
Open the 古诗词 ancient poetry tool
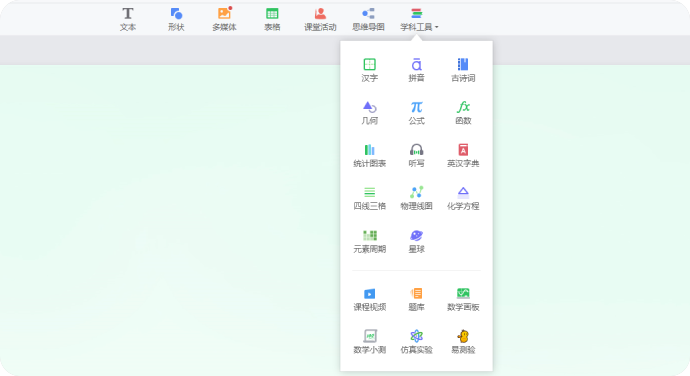[x=463, y=70]
